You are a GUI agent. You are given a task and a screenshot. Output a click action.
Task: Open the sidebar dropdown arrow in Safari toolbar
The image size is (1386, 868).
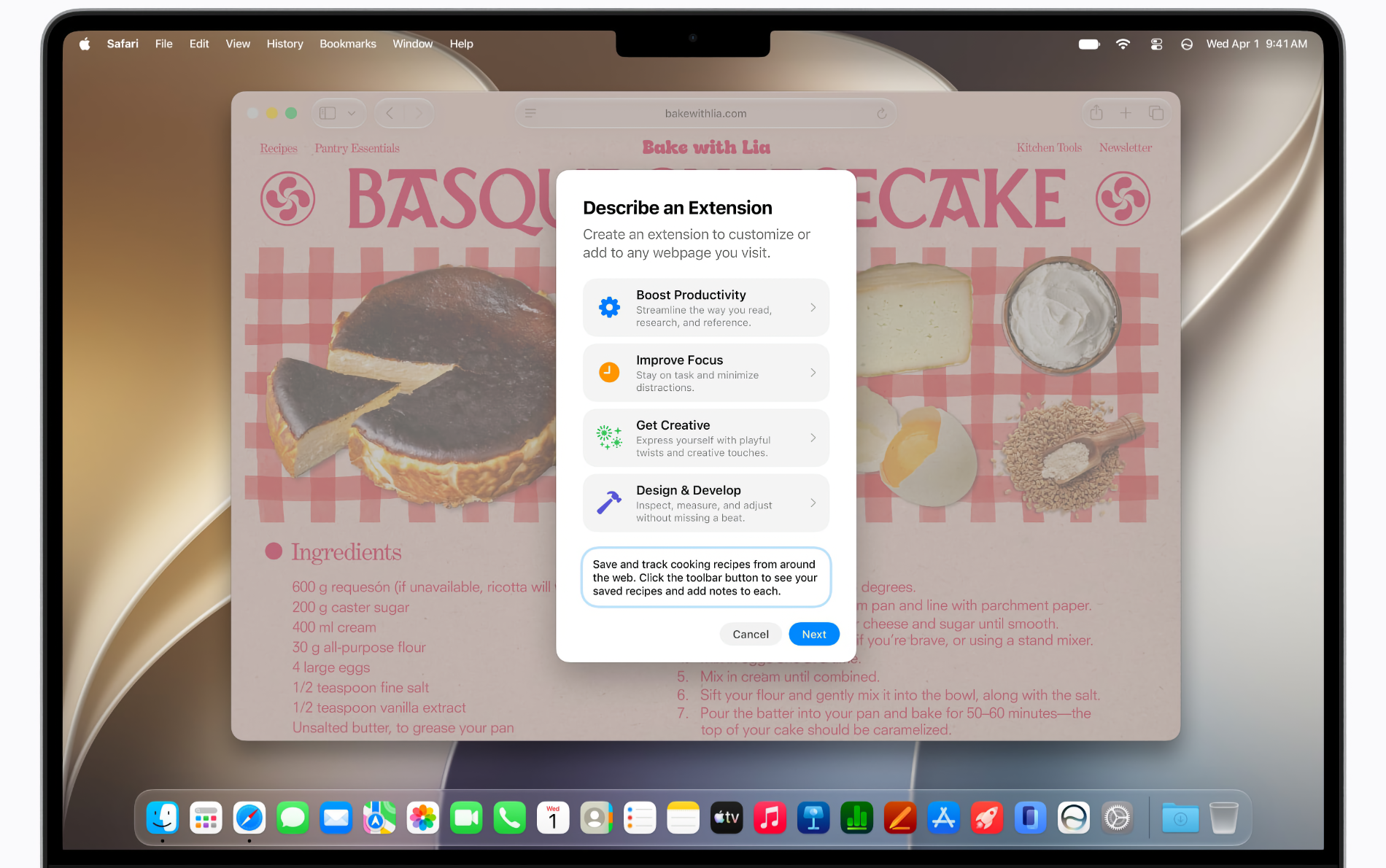pos(352,113)
